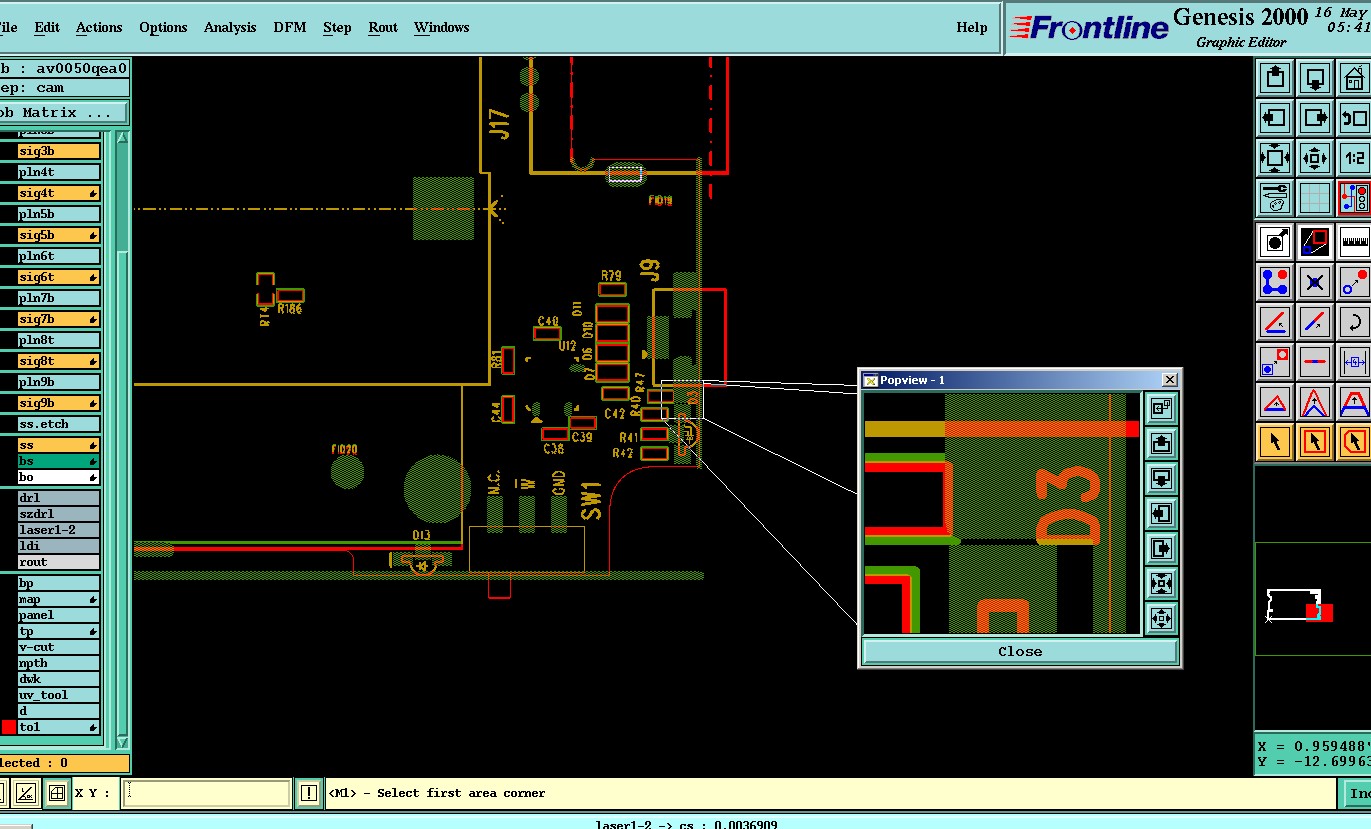Screen dimensions: 1371x829
Task: Toggle the grid display icon
Action: [1315, 197]
